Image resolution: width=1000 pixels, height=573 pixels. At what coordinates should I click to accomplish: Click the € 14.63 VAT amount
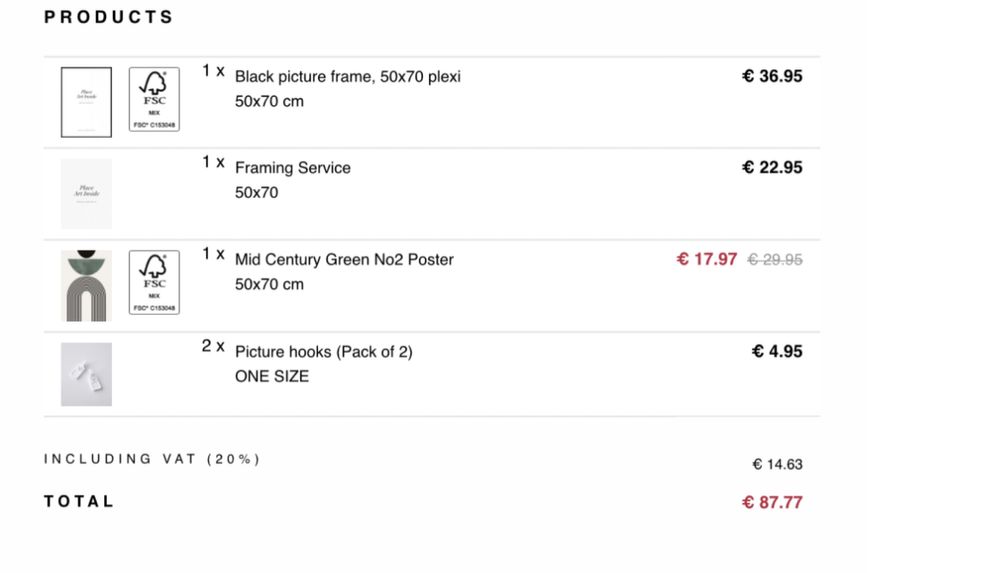[777, 465]
